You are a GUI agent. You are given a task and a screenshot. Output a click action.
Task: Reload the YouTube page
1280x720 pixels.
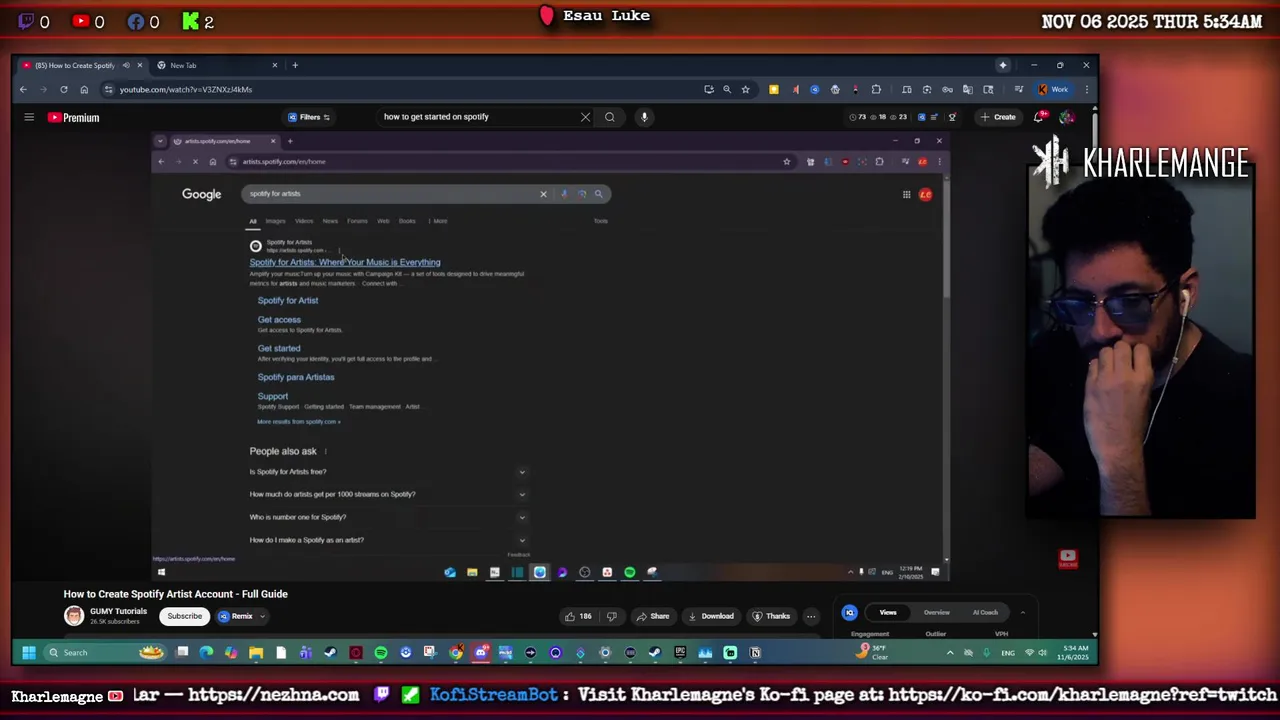64,89
